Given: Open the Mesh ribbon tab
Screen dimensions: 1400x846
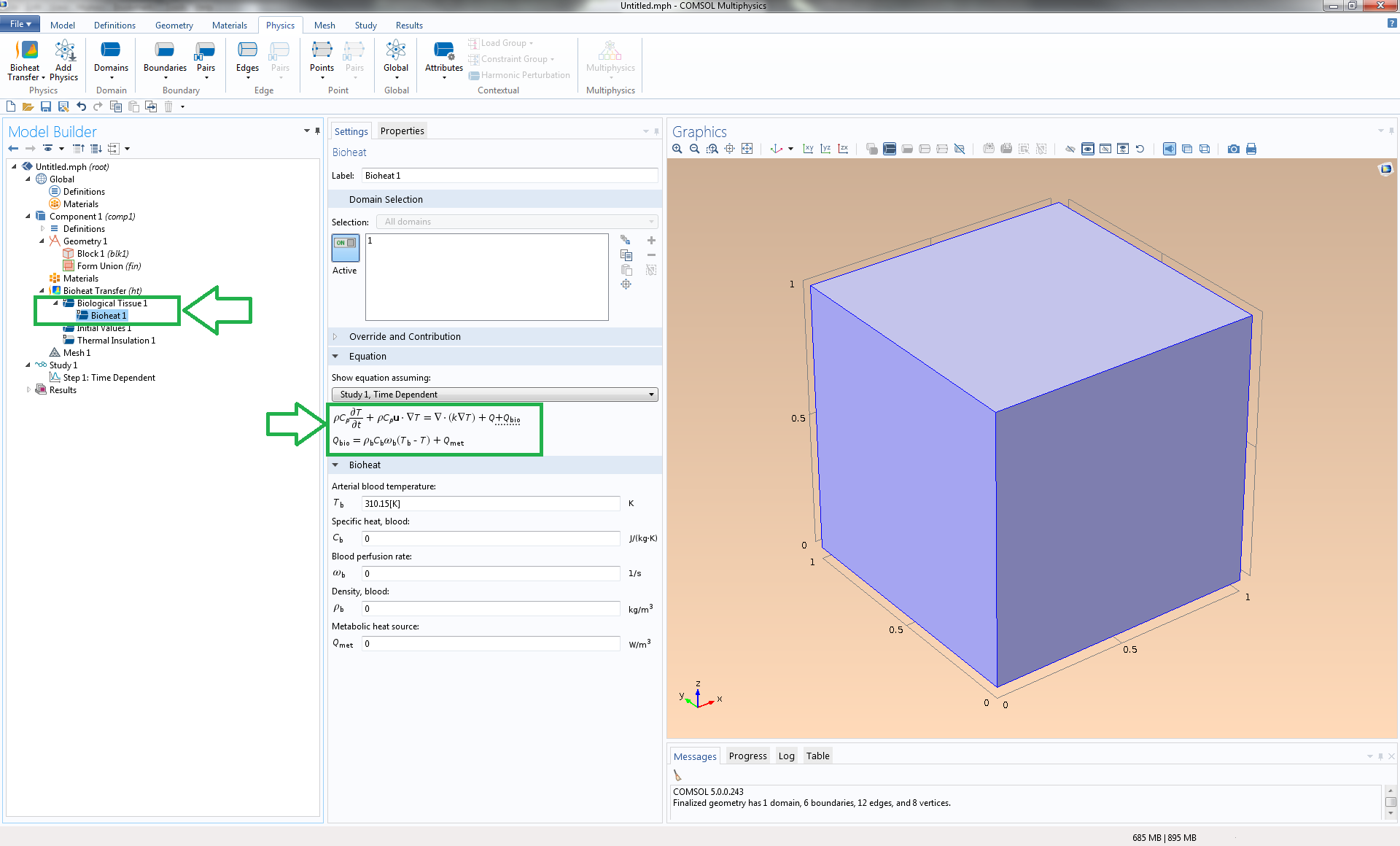Looking at the screenshot, I should (x=324, y=25).
